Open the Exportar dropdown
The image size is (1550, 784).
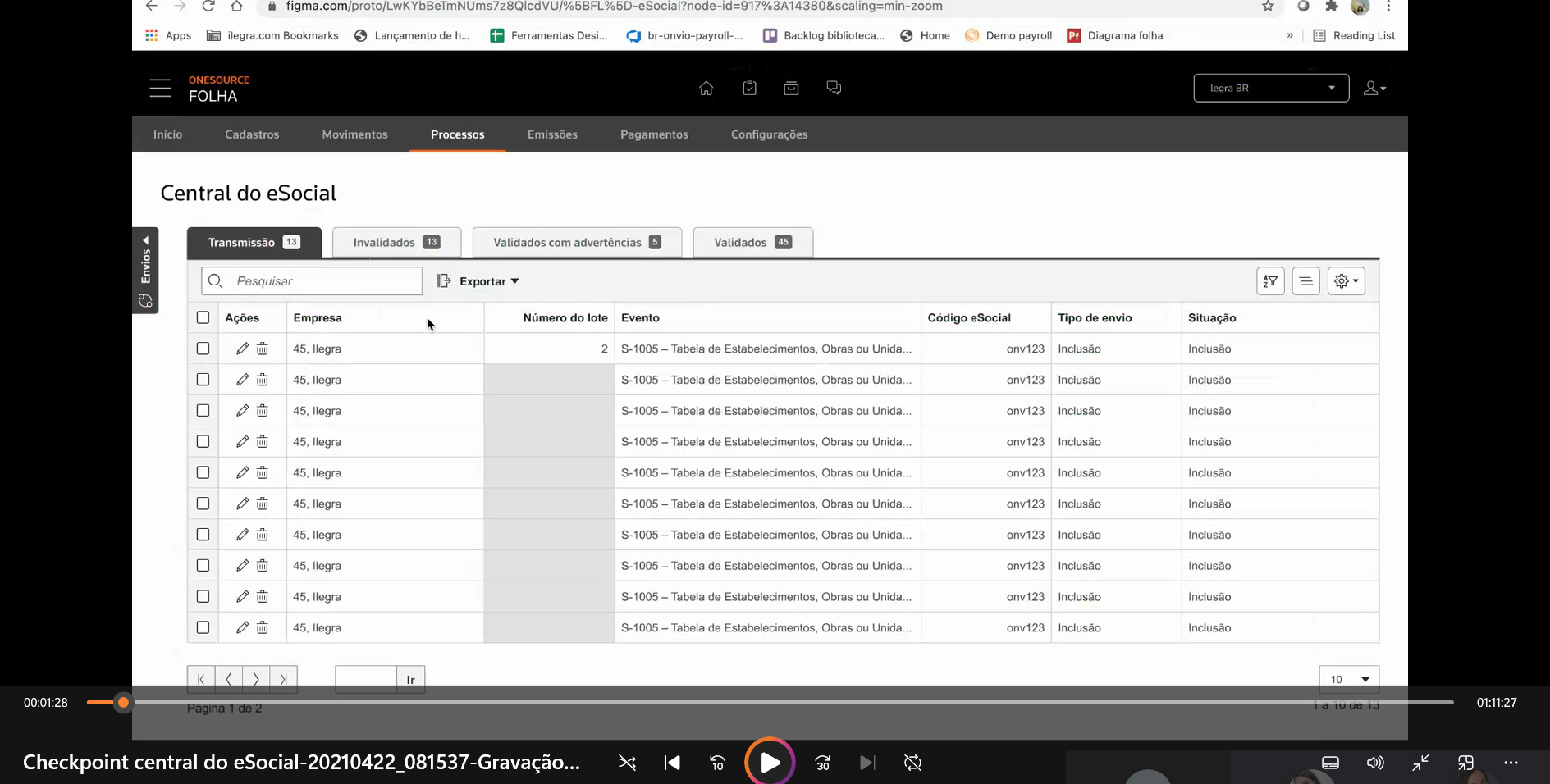pos(478,281)
